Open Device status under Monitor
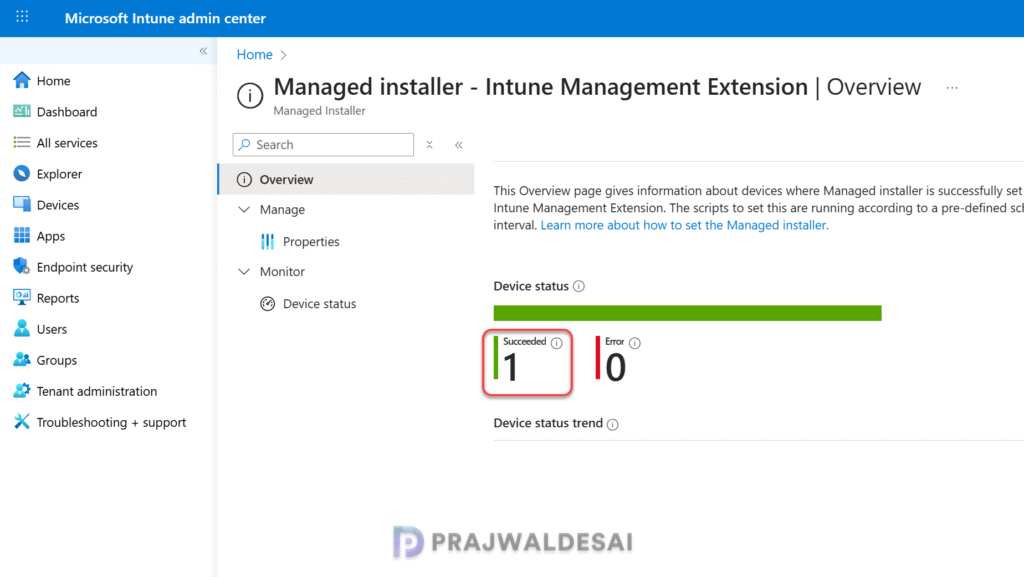 (x=319, y=304)
